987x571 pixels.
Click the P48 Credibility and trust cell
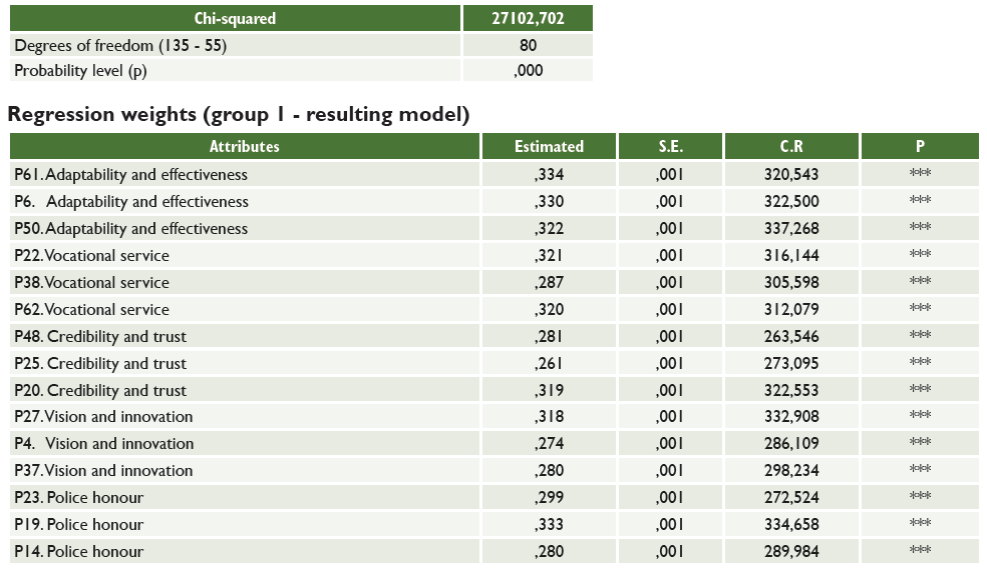pyautogui.click(x=101, y=336)
